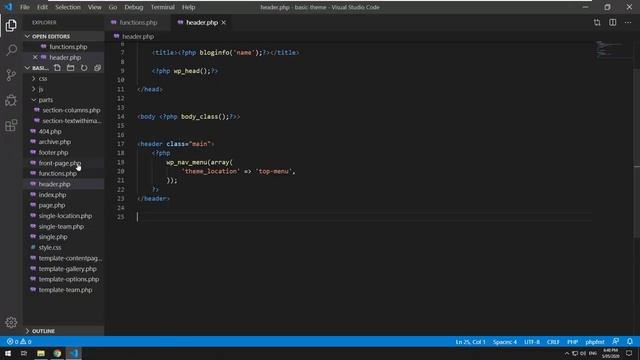
Task: Open Chrome from the taskbar
Action: tap(57, 353)
